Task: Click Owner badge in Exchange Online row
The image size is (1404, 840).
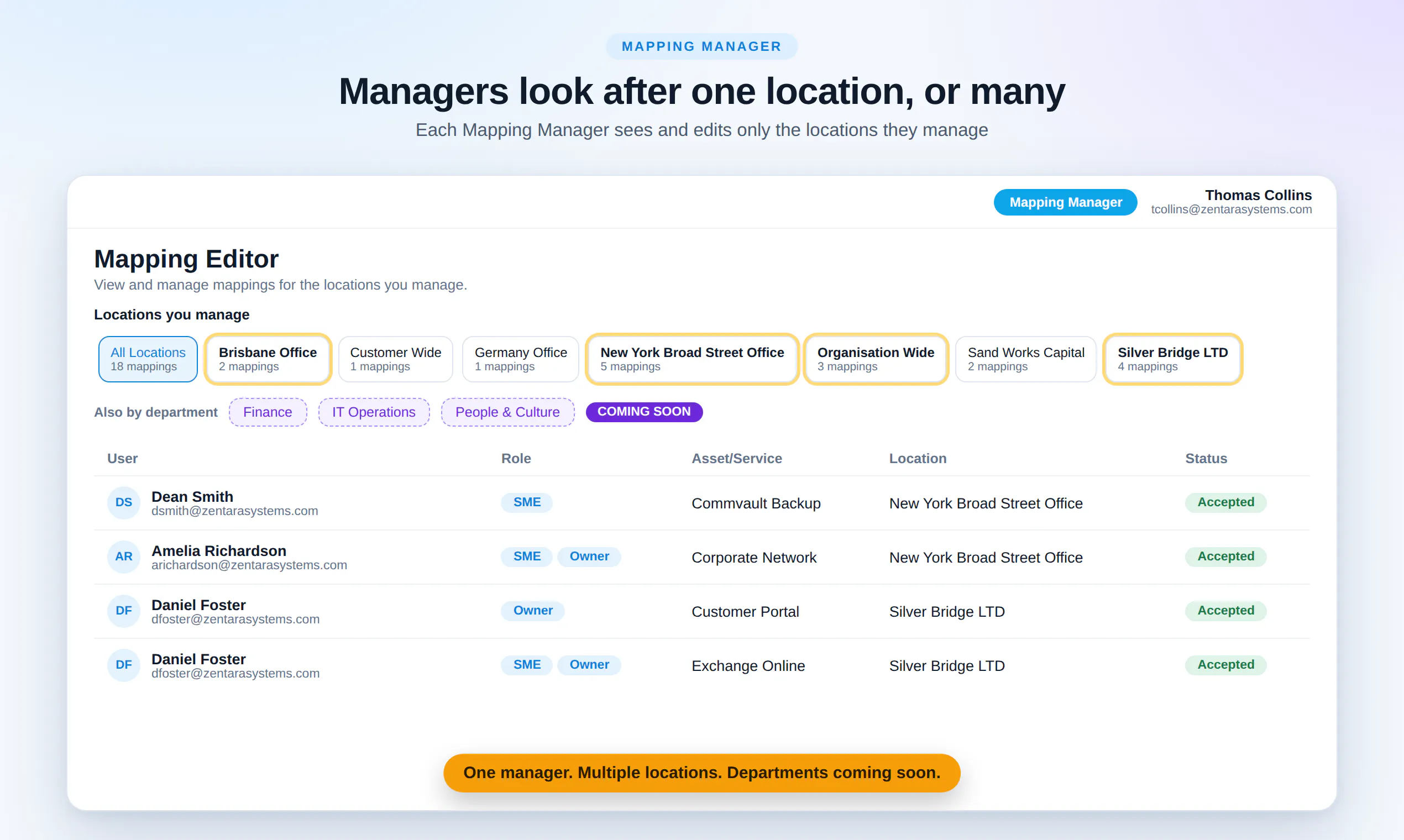Action: pos(589,665)
